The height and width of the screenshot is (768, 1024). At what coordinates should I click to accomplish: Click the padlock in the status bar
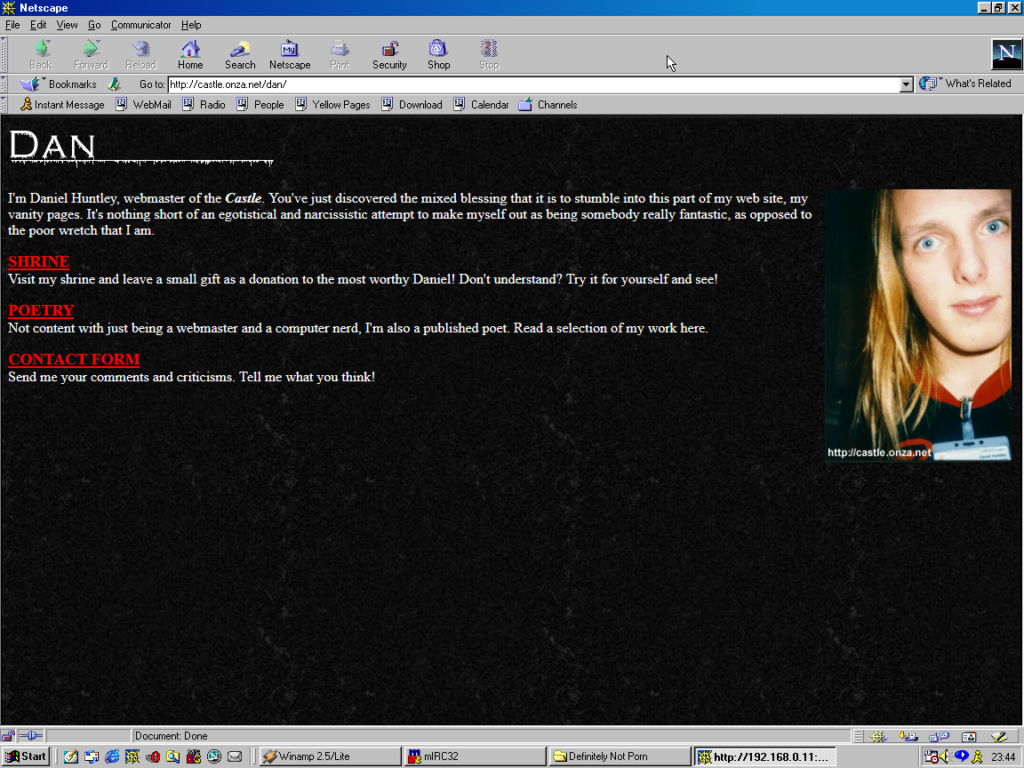click(x=8, y=735)
